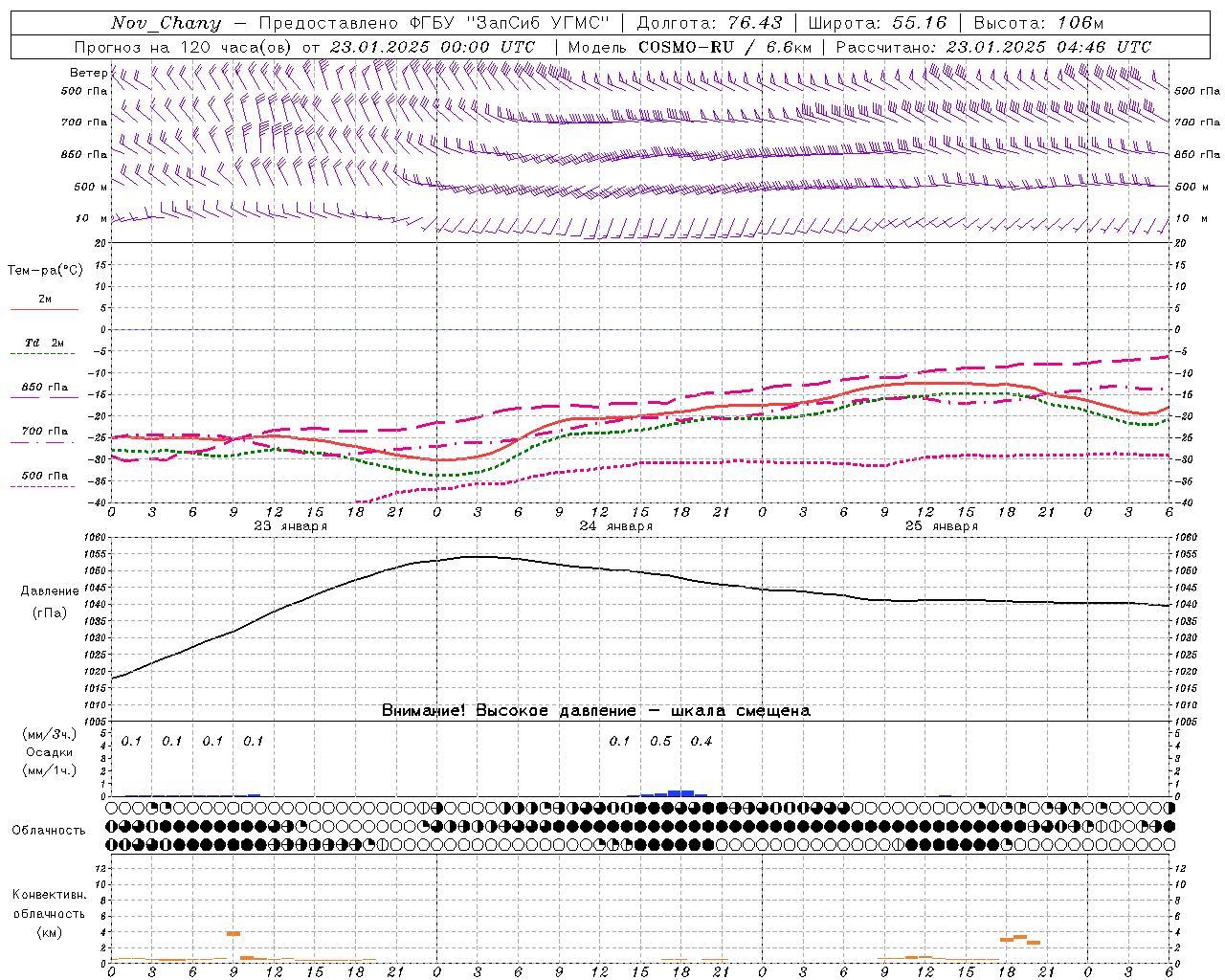Click the '0.5' three-hour precipitation value

660,742
